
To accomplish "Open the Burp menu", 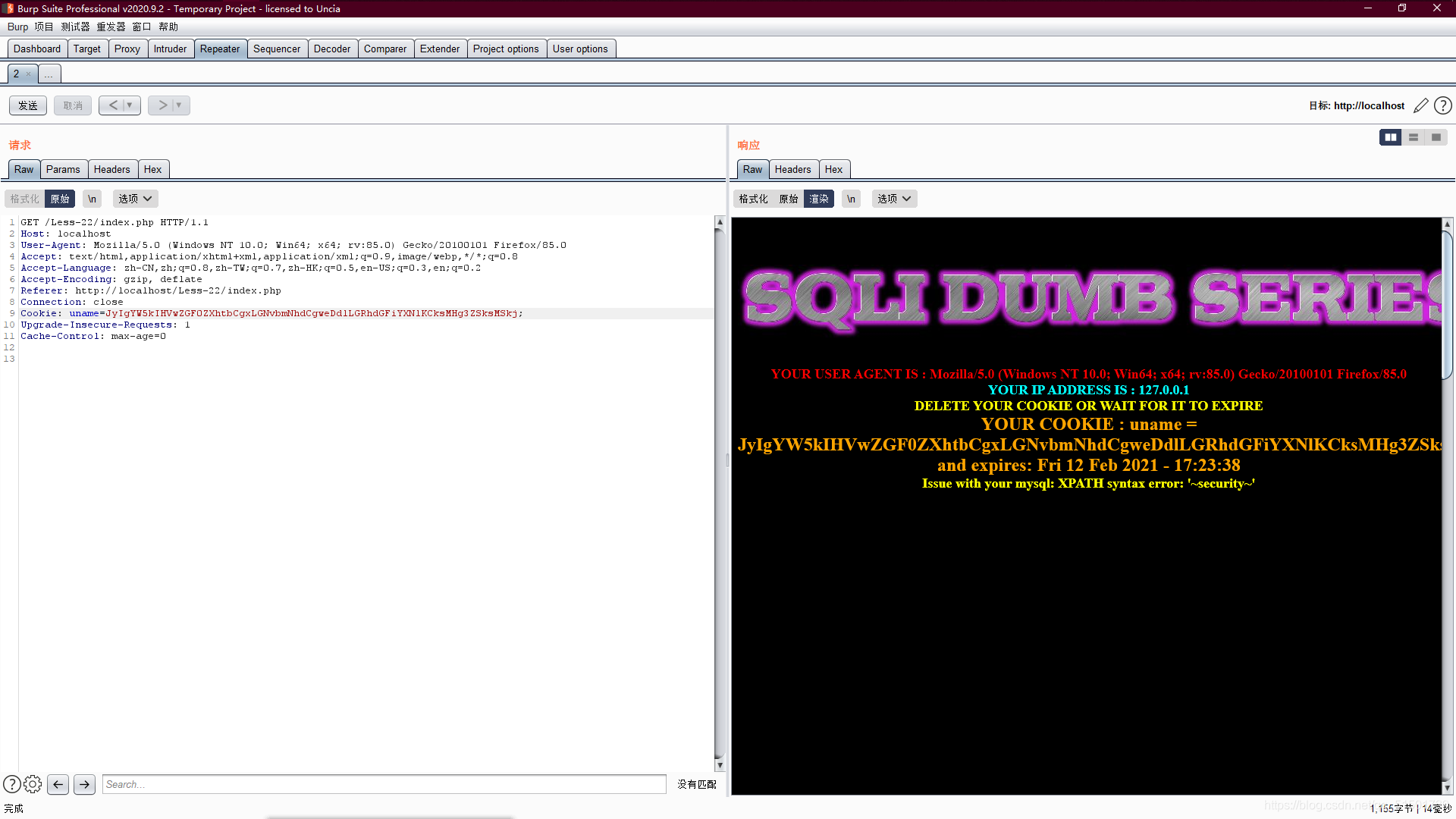I will click(x=17, y=27).
